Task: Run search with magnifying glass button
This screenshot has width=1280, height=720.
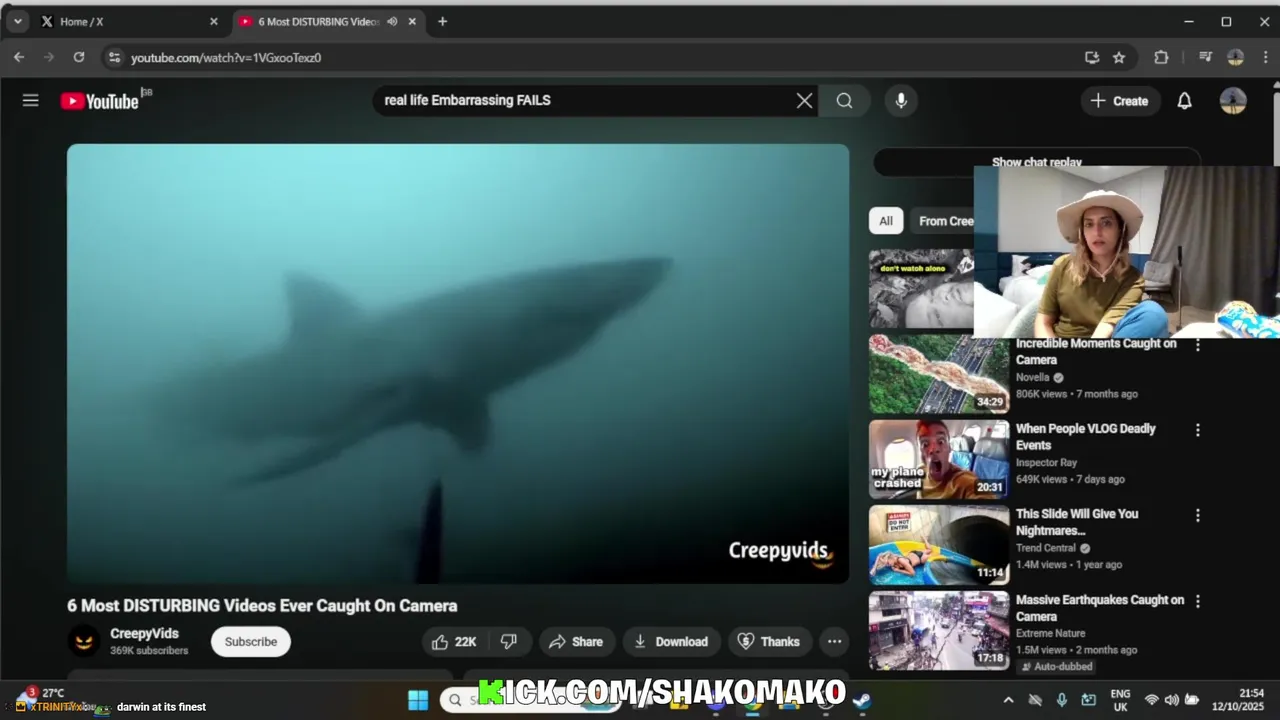Action: coord(844,100)
